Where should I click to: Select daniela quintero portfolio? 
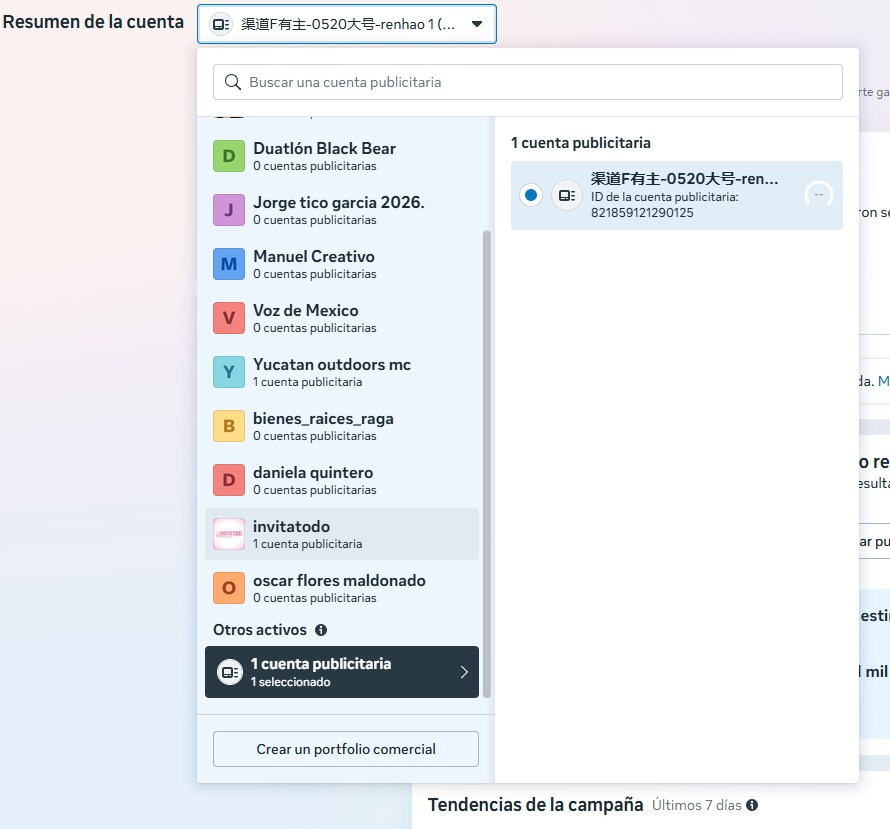click(x=342, y=480)
